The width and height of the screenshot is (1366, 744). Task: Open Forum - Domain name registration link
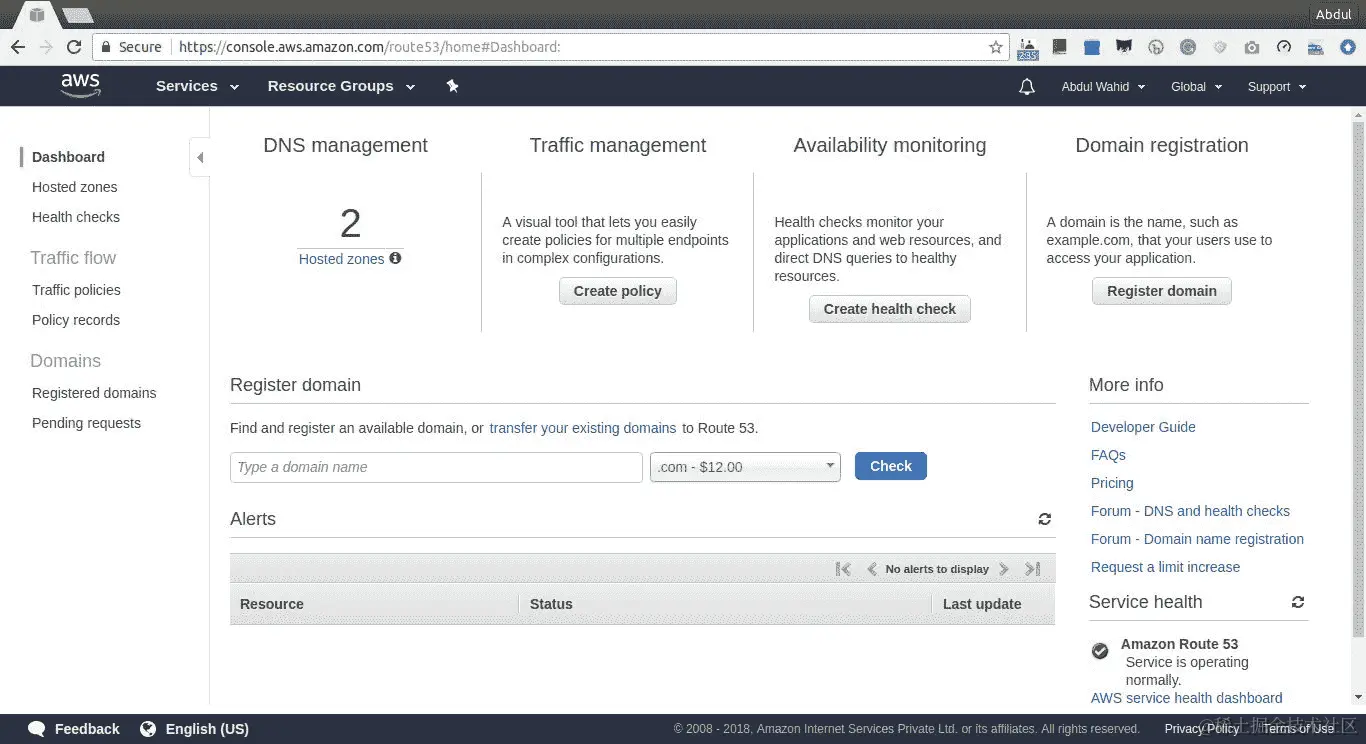1197,539
